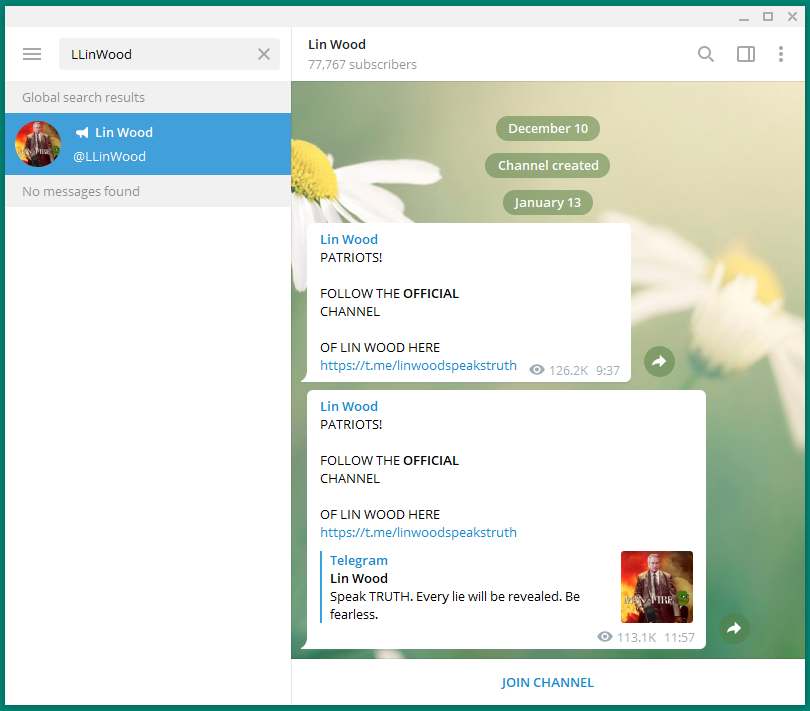The image size is (810, 711).
Task: Maximize the Telegram window
Action: [768, 16]
